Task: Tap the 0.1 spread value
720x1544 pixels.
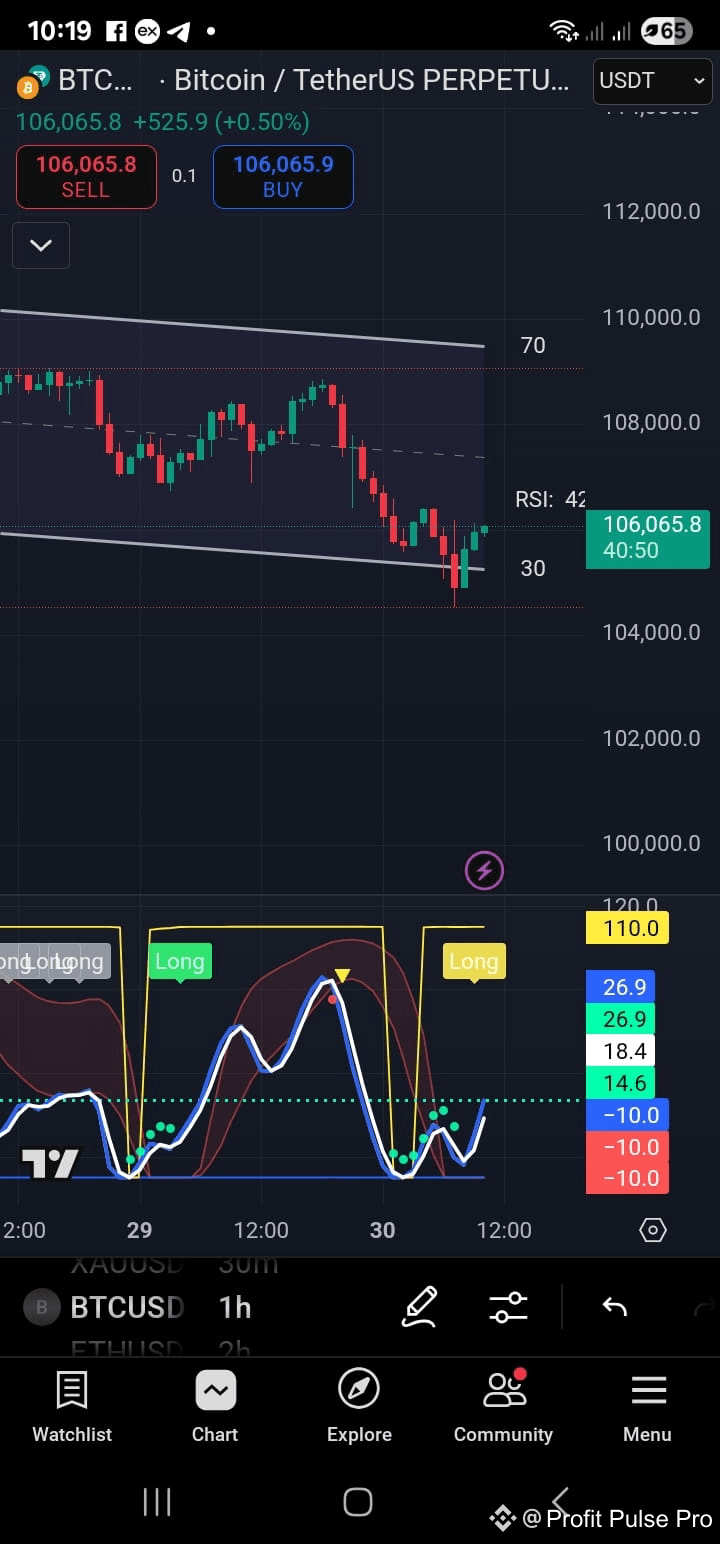Action: click(184, 176)
